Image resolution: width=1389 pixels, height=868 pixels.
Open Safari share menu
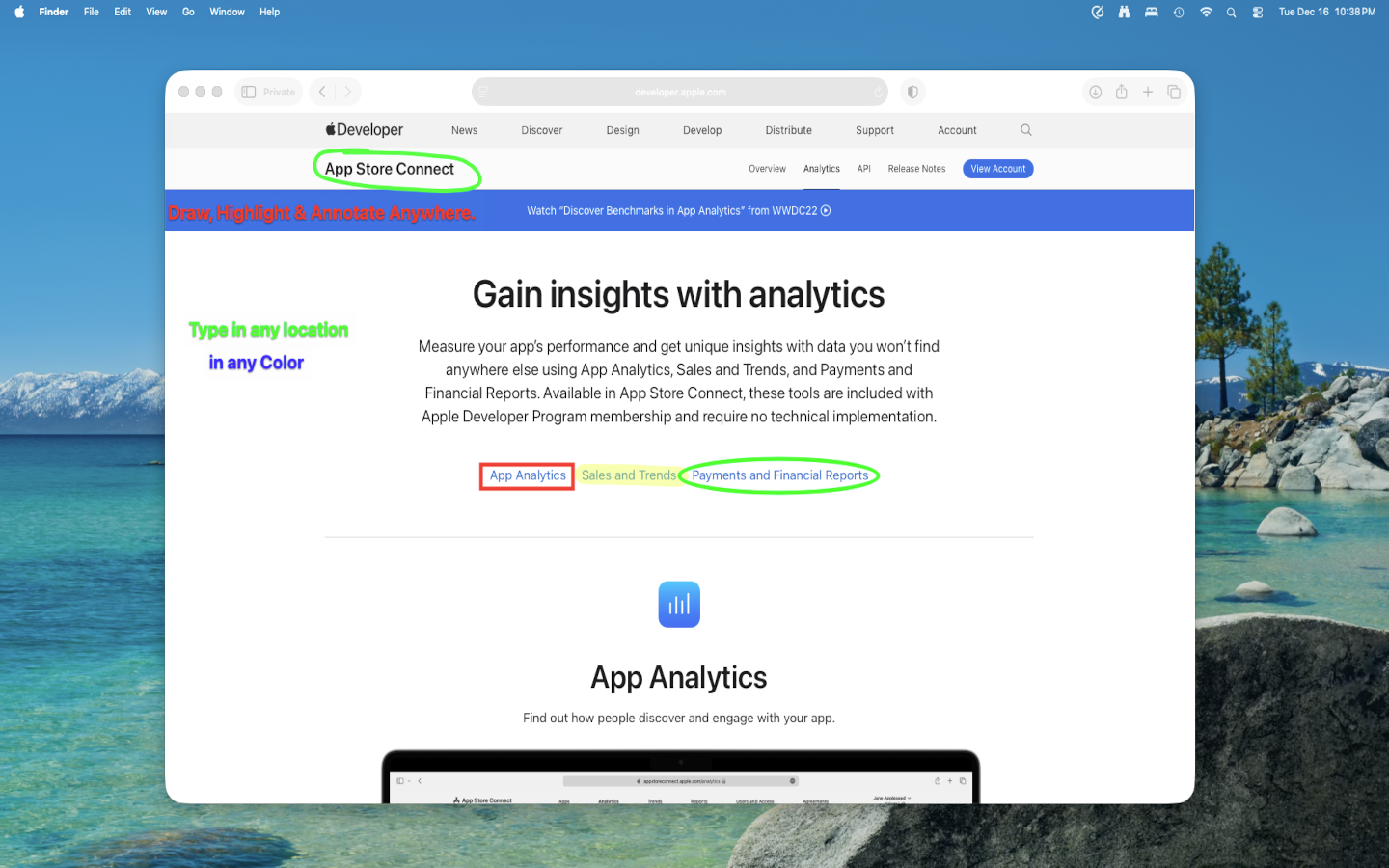(x=1122, y=92)
